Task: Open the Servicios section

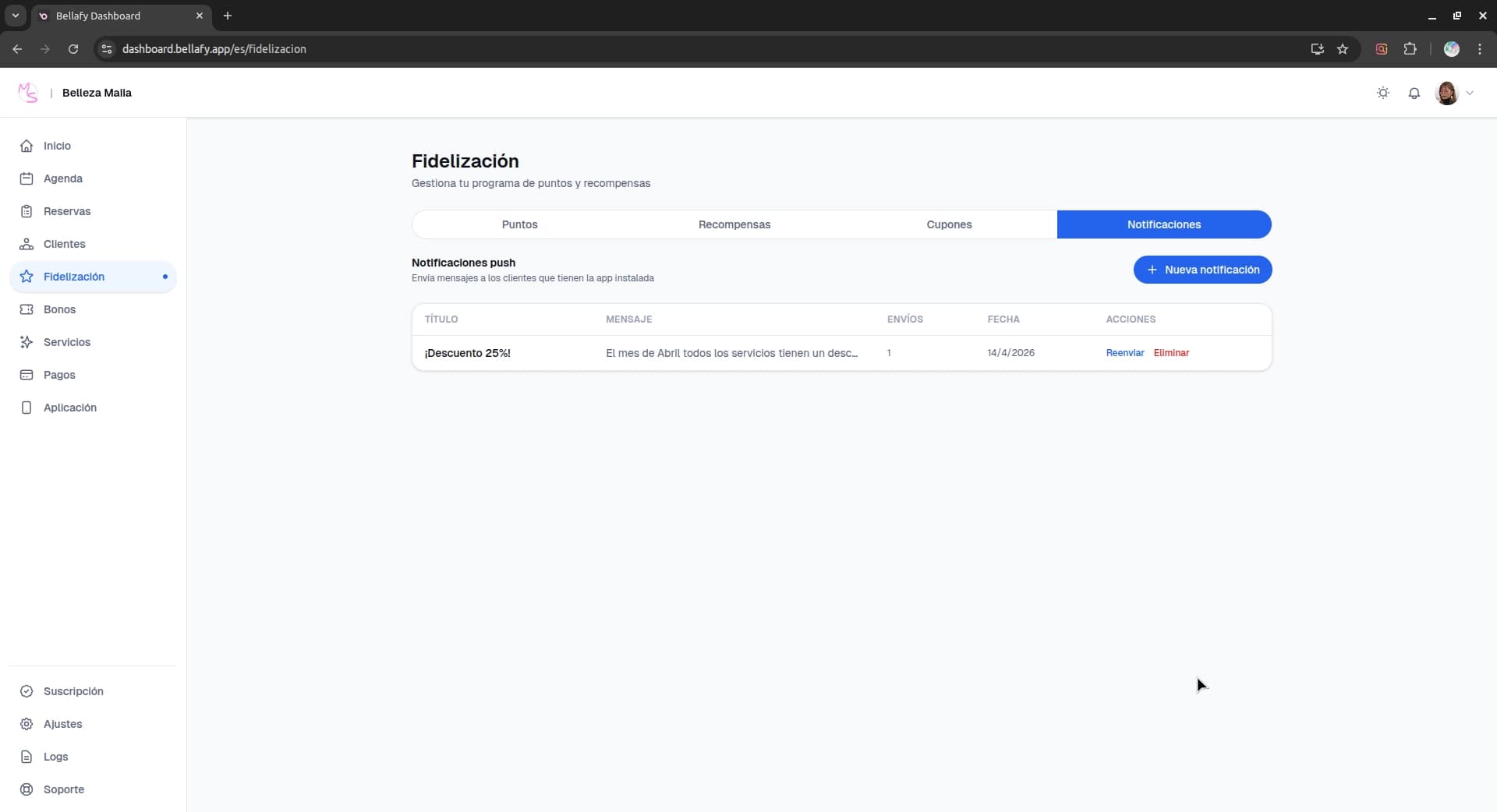Action: tap(66, 342)
